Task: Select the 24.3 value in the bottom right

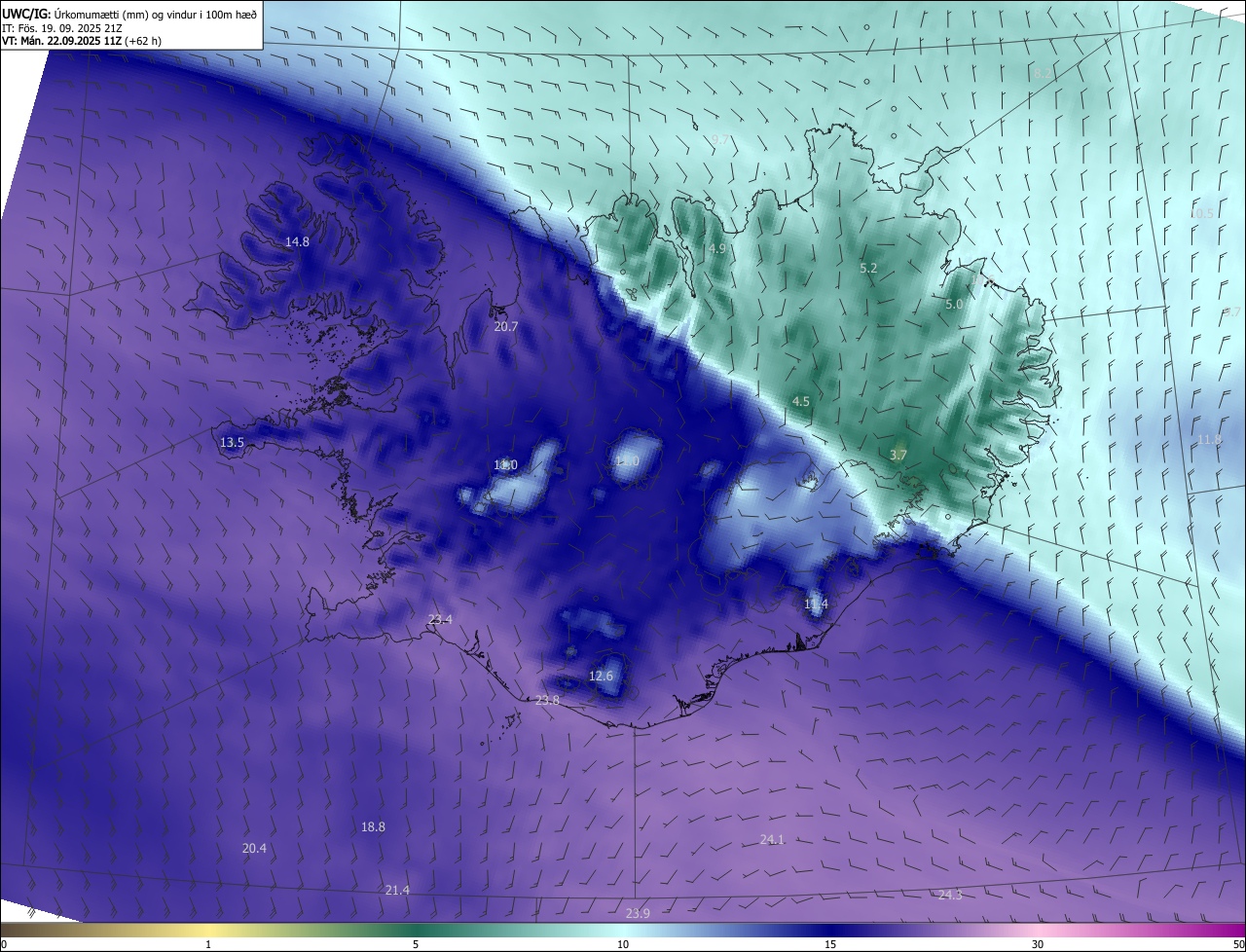Action: click(x=950, y=895)
